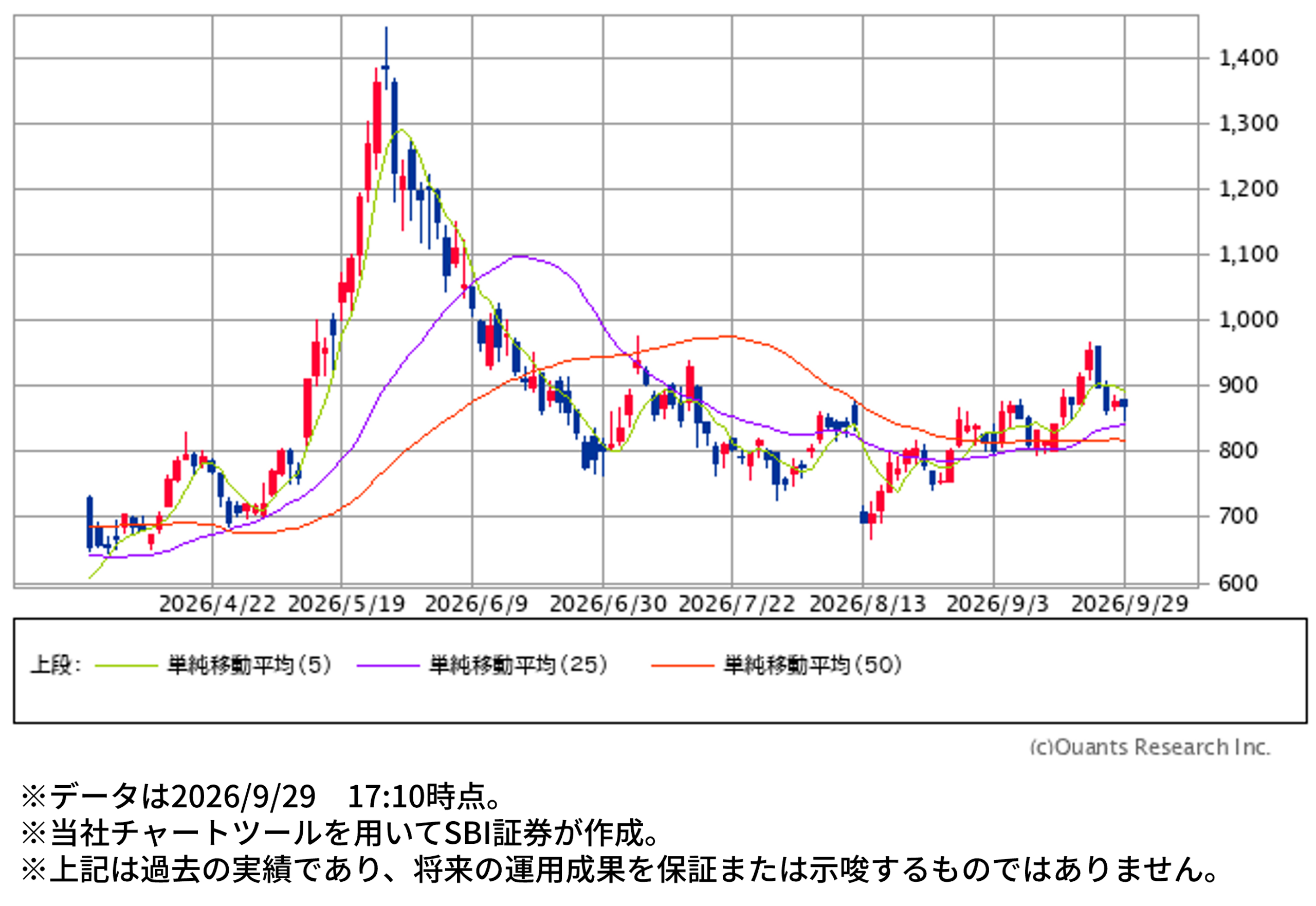Click the 2026/9/29 date label
This screenshot has height=906, width=1316.
(x=1130, y=604)
